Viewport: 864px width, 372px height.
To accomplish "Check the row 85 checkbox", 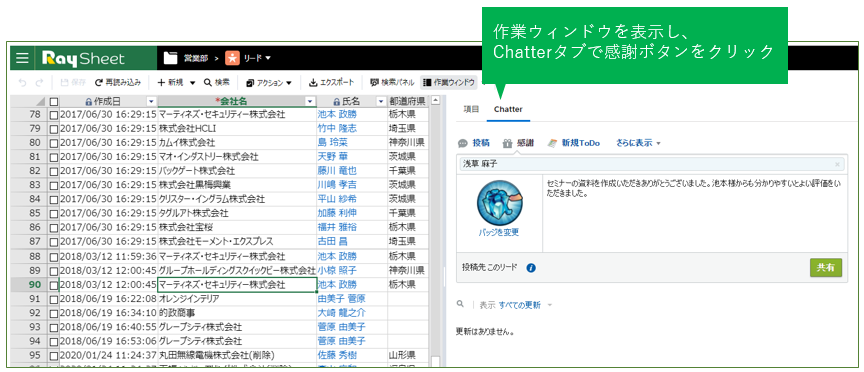I will click(53, 213).
